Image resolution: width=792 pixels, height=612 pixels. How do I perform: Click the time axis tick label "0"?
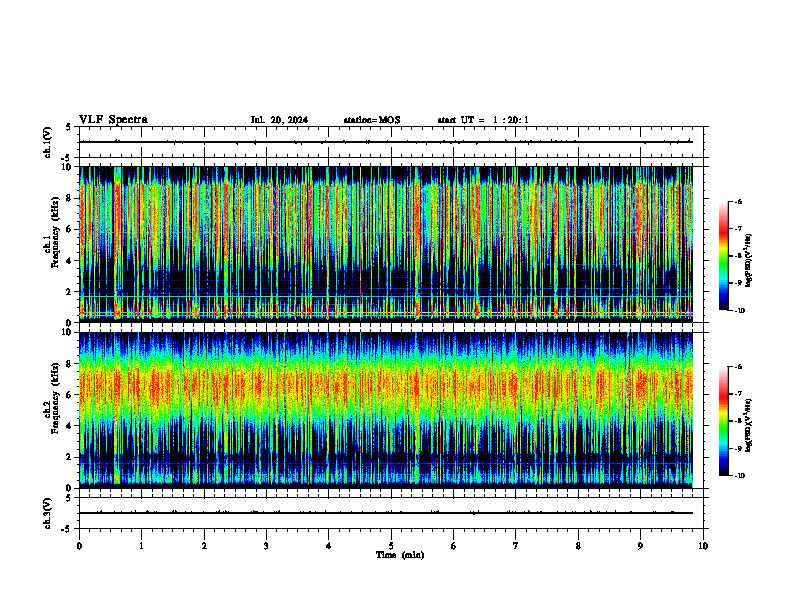pyautogui.click(x=79, y=546)
